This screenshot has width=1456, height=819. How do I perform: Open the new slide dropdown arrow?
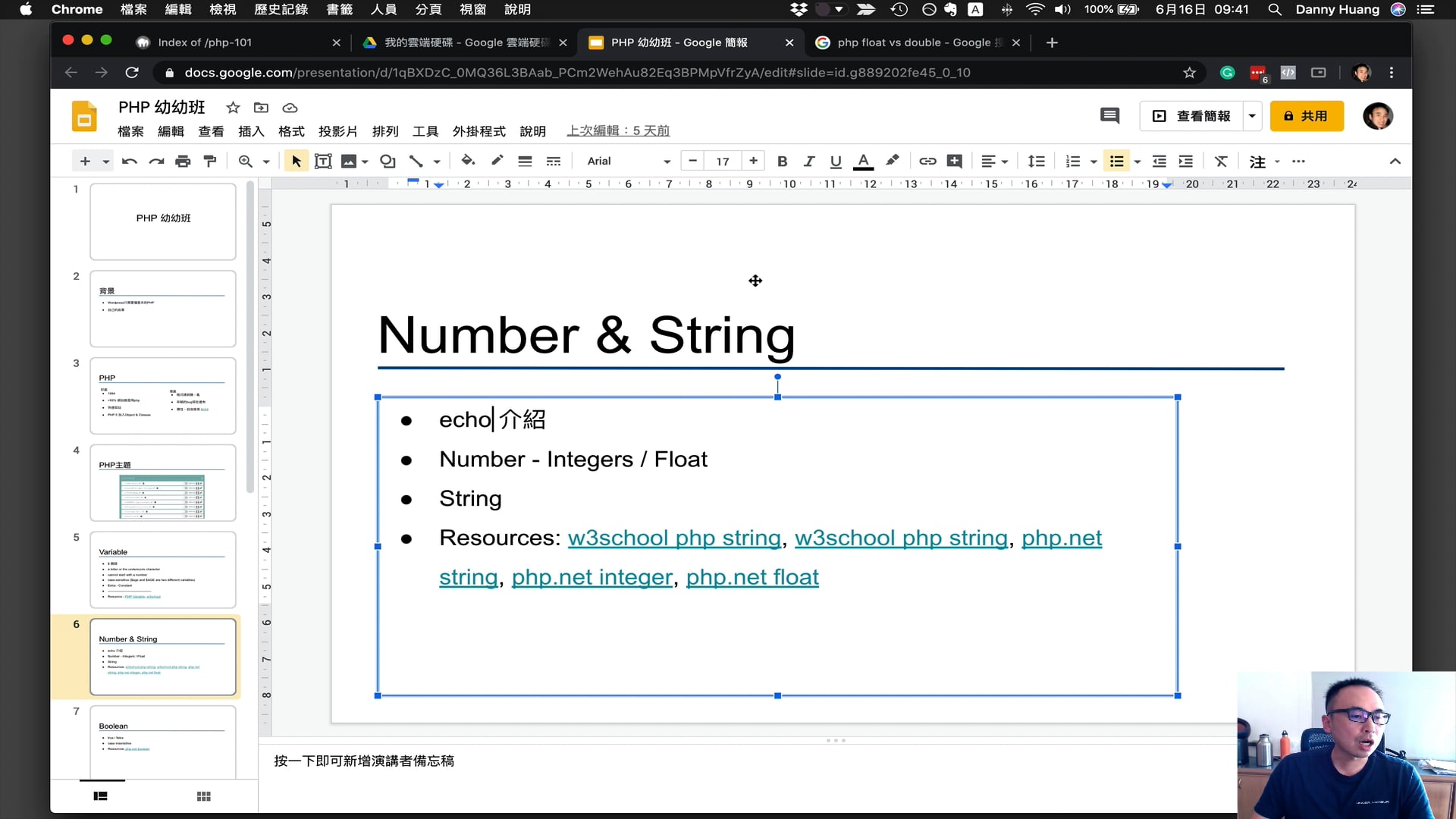tap(104, 161)
